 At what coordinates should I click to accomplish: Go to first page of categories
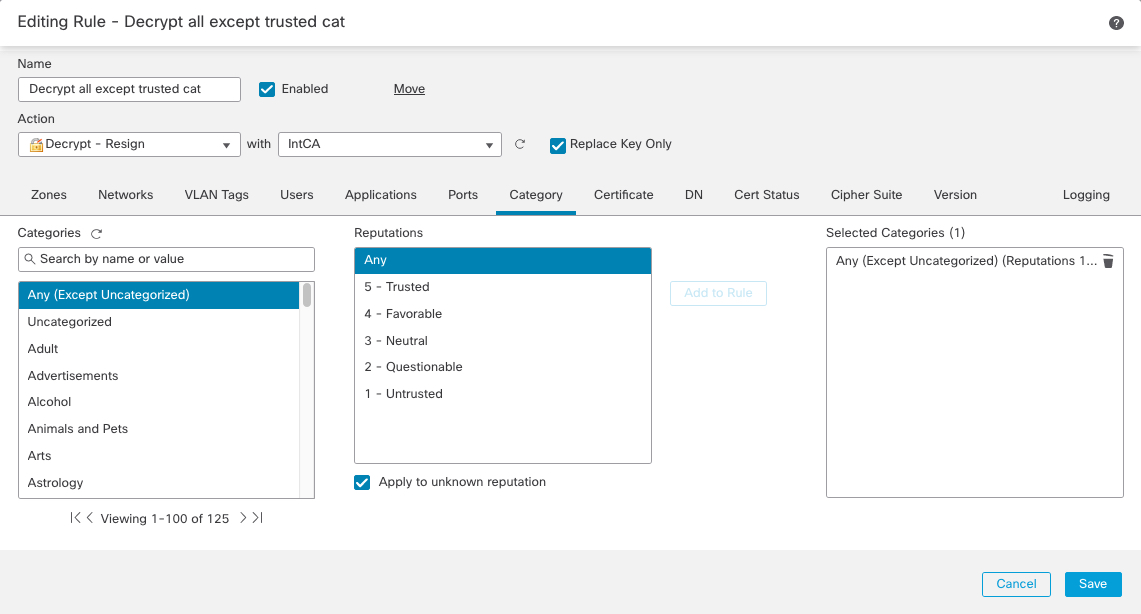[x=74, y=518]
